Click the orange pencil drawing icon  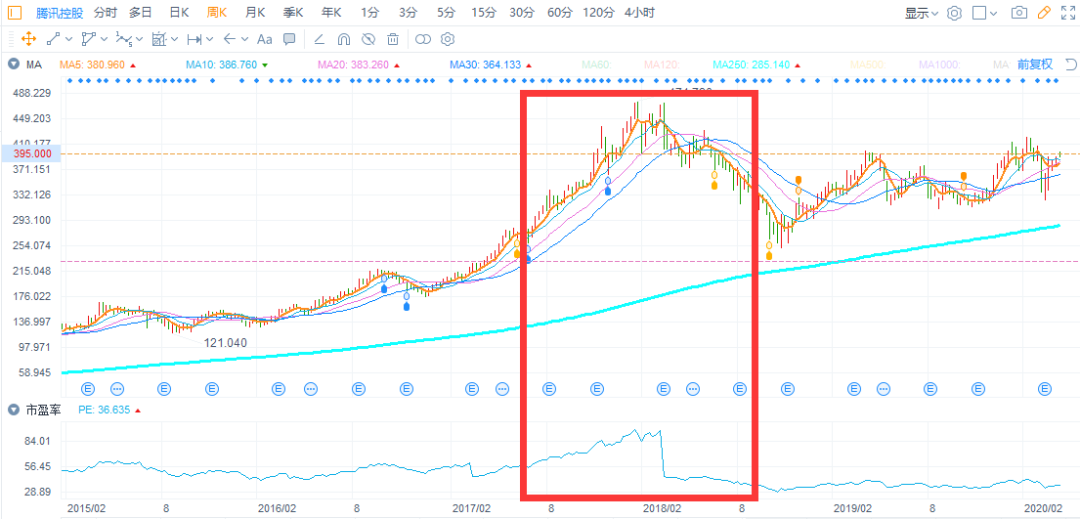point(1044,13)
